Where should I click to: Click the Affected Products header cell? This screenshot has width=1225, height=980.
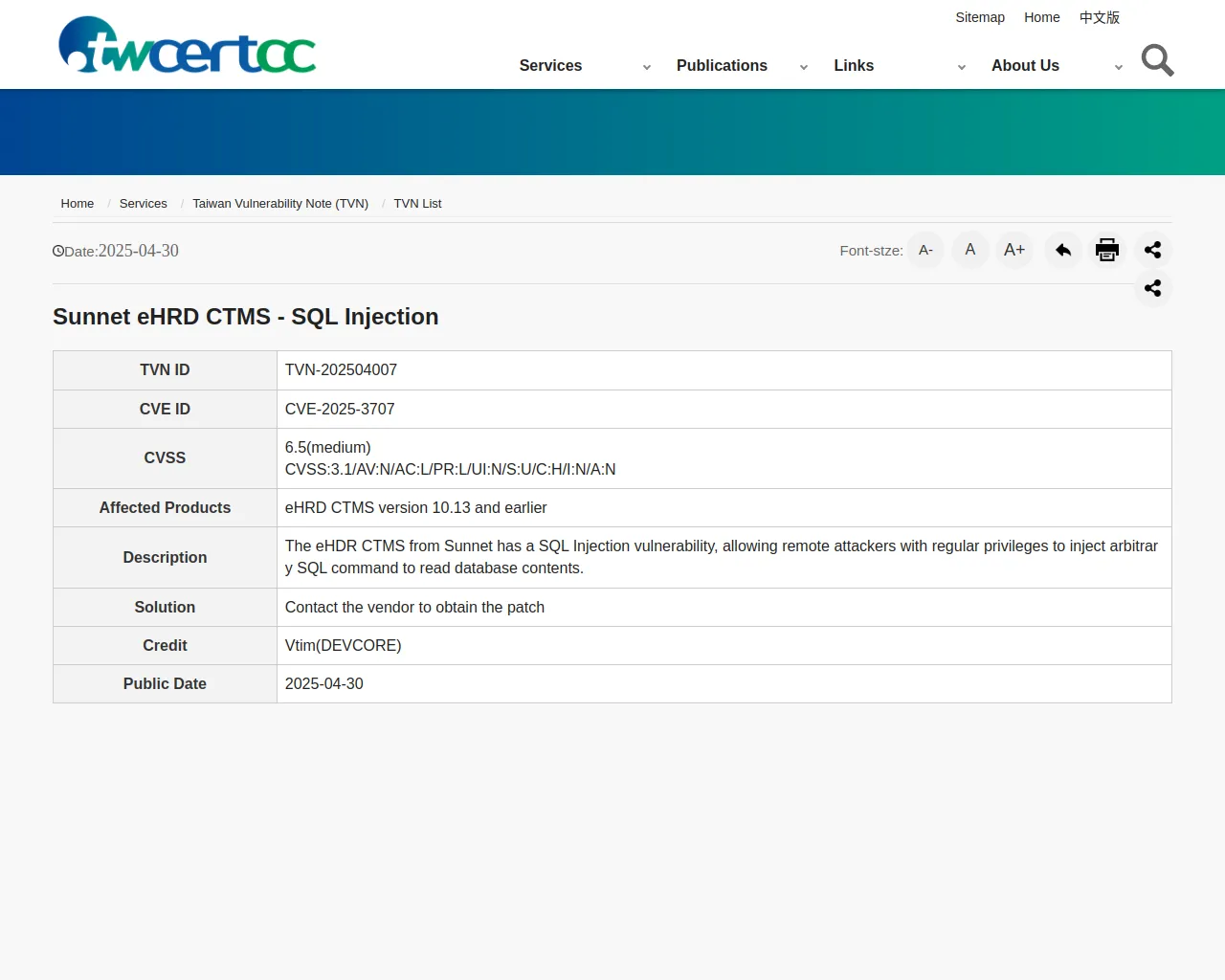coord(165,507)
